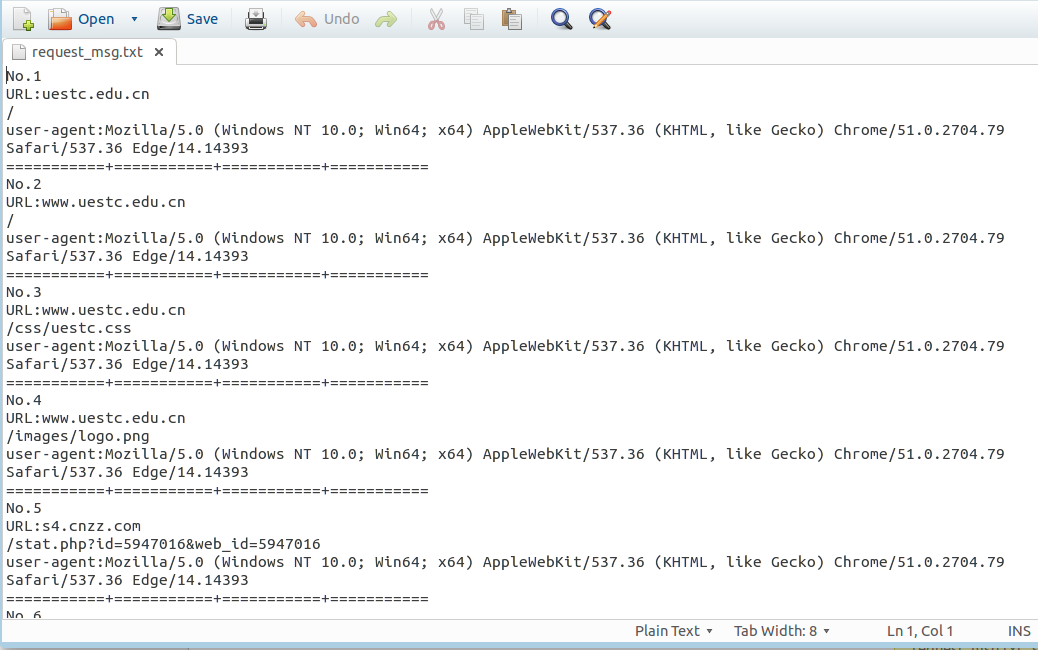Open Find with the magnifier icon
This screenshot has height=650, width=1038.
(561, 19)
